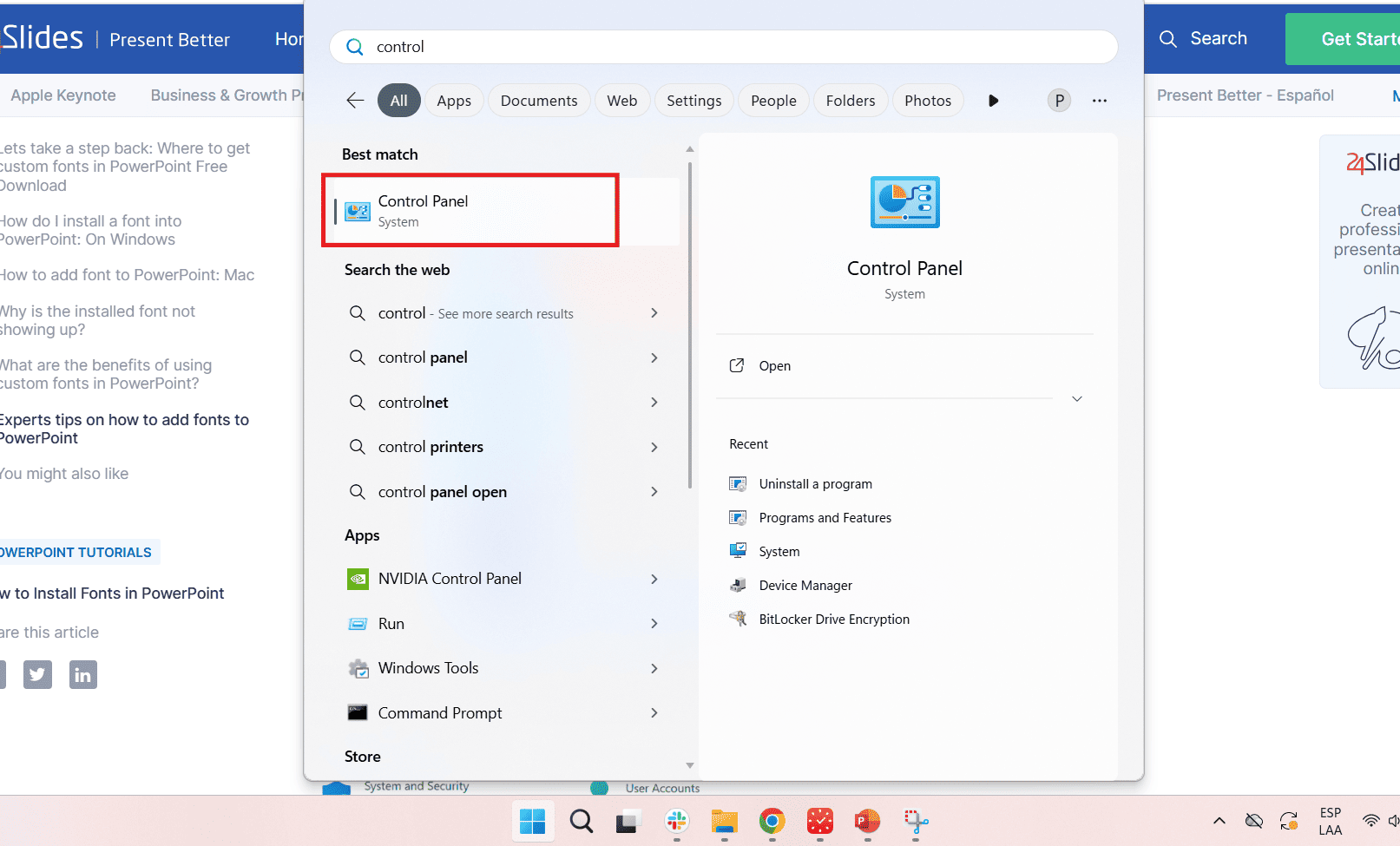Click the File Explorer taskbar icon

click(724, 821)
